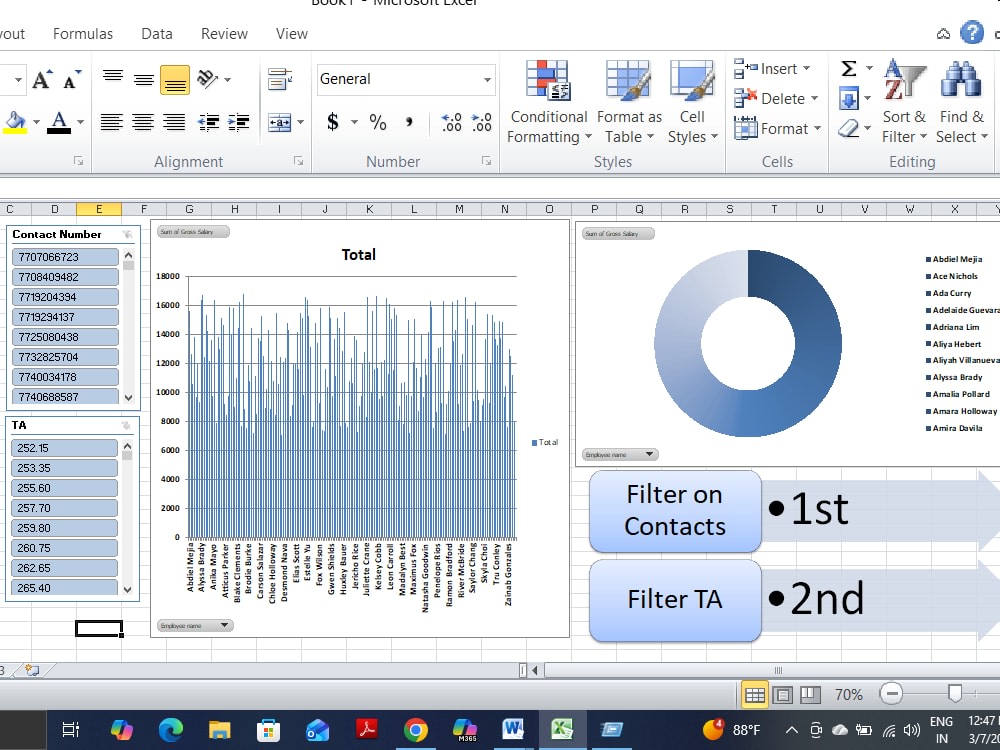Click the Shrink Font icon
Image resolution: width=1000 pixels, height=750 pixels.
[72, 80]
